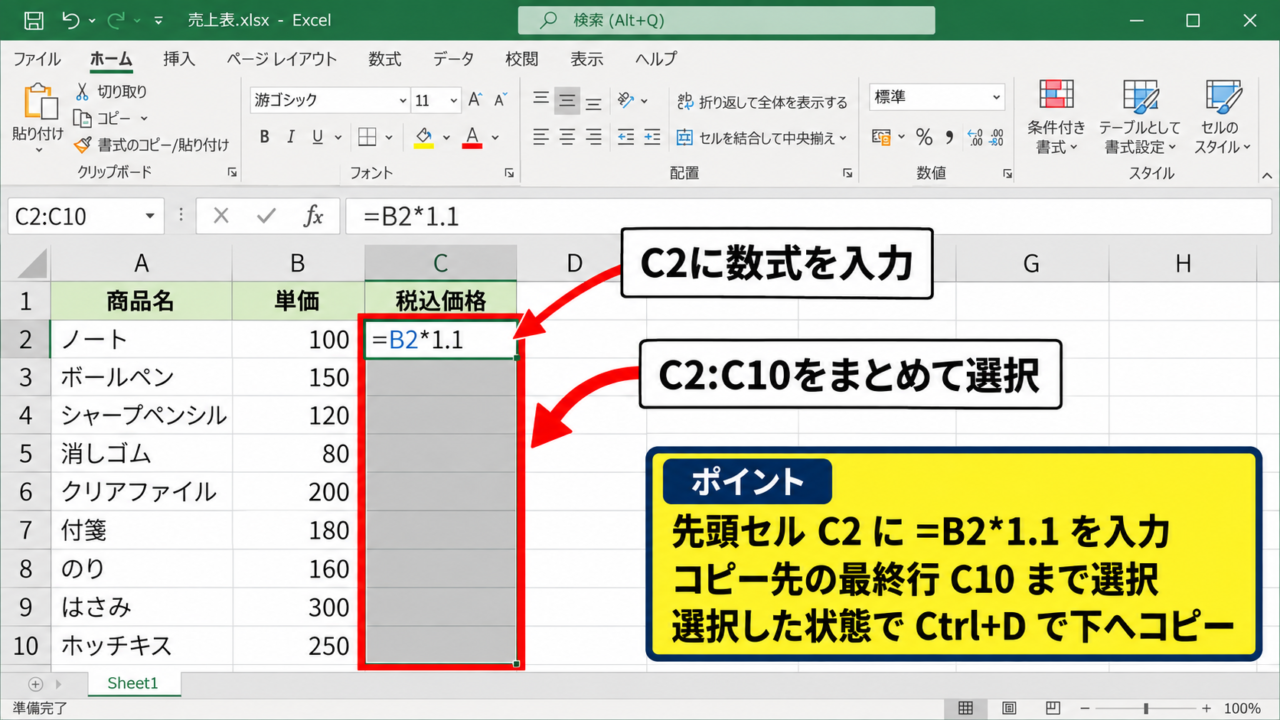This screenshot has width=1280, height=720.
Task: Switch to the 挿入 tab
Action: click(179, 59)
